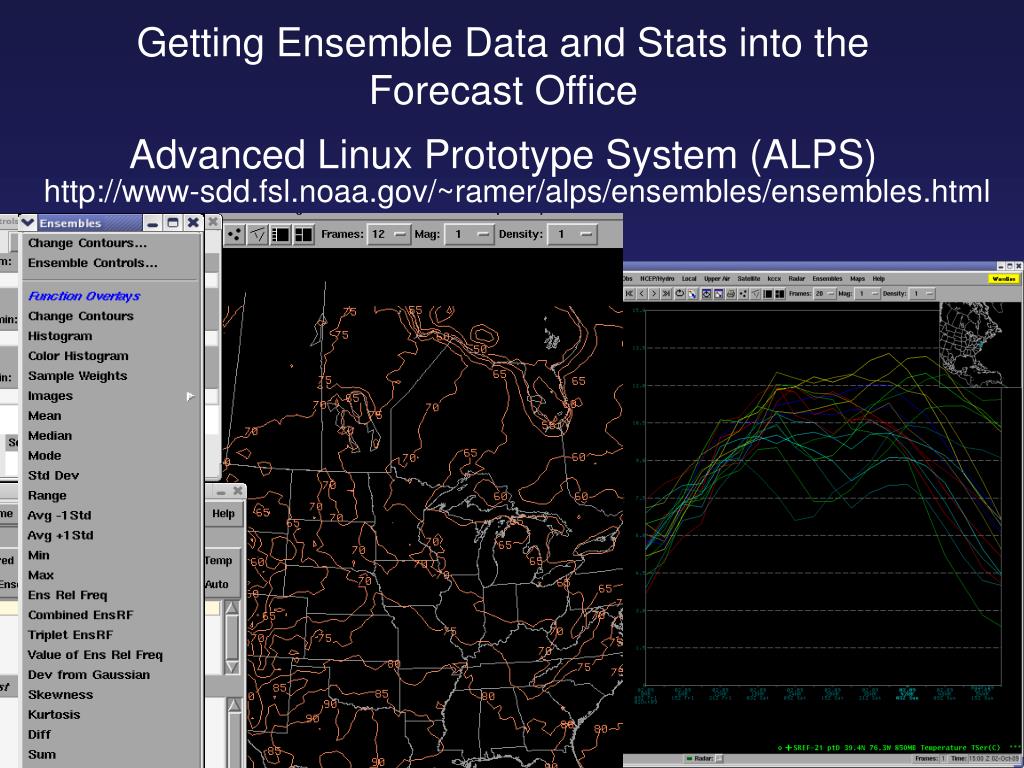Viewport: 1024px width, 768px height.
Task: Open the Ensembles window menu chevron icon
Action: (x=27, y=223)
